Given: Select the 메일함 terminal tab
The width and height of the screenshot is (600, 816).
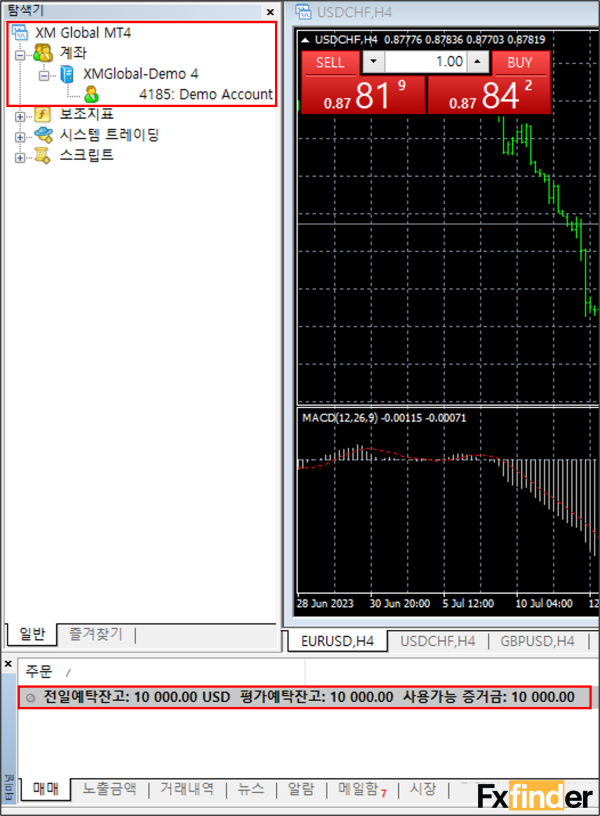Looking at the screenshot, I should (x=362, y=789).
